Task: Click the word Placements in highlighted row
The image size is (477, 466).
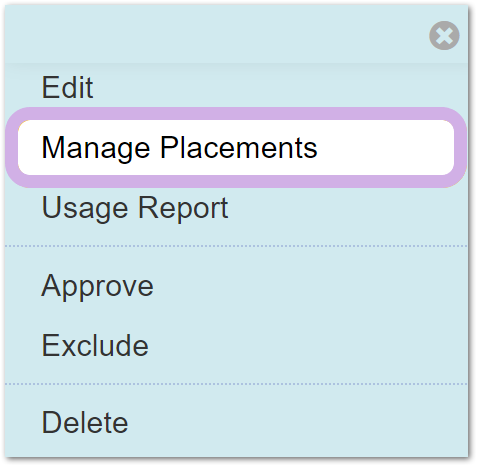Action: [x=239, y=147]
